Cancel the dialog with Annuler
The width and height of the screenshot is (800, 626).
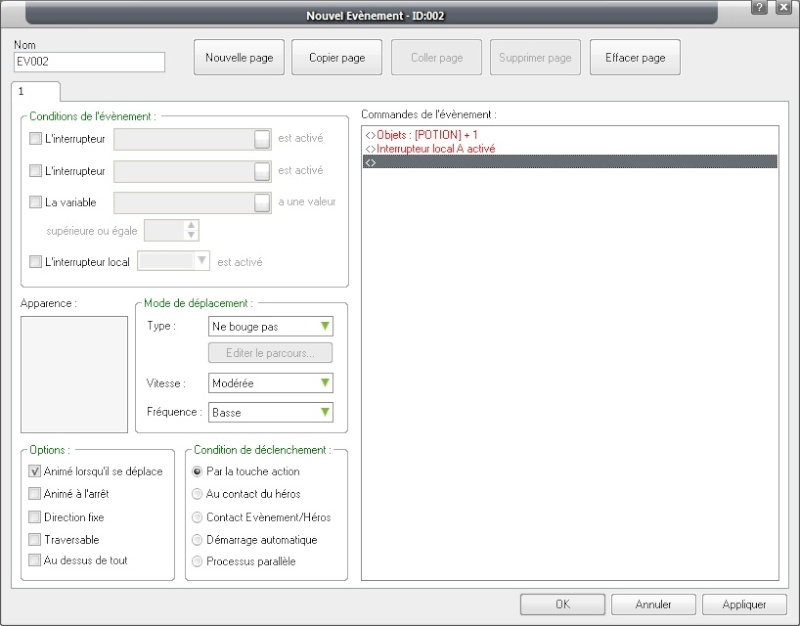(654, 605)
